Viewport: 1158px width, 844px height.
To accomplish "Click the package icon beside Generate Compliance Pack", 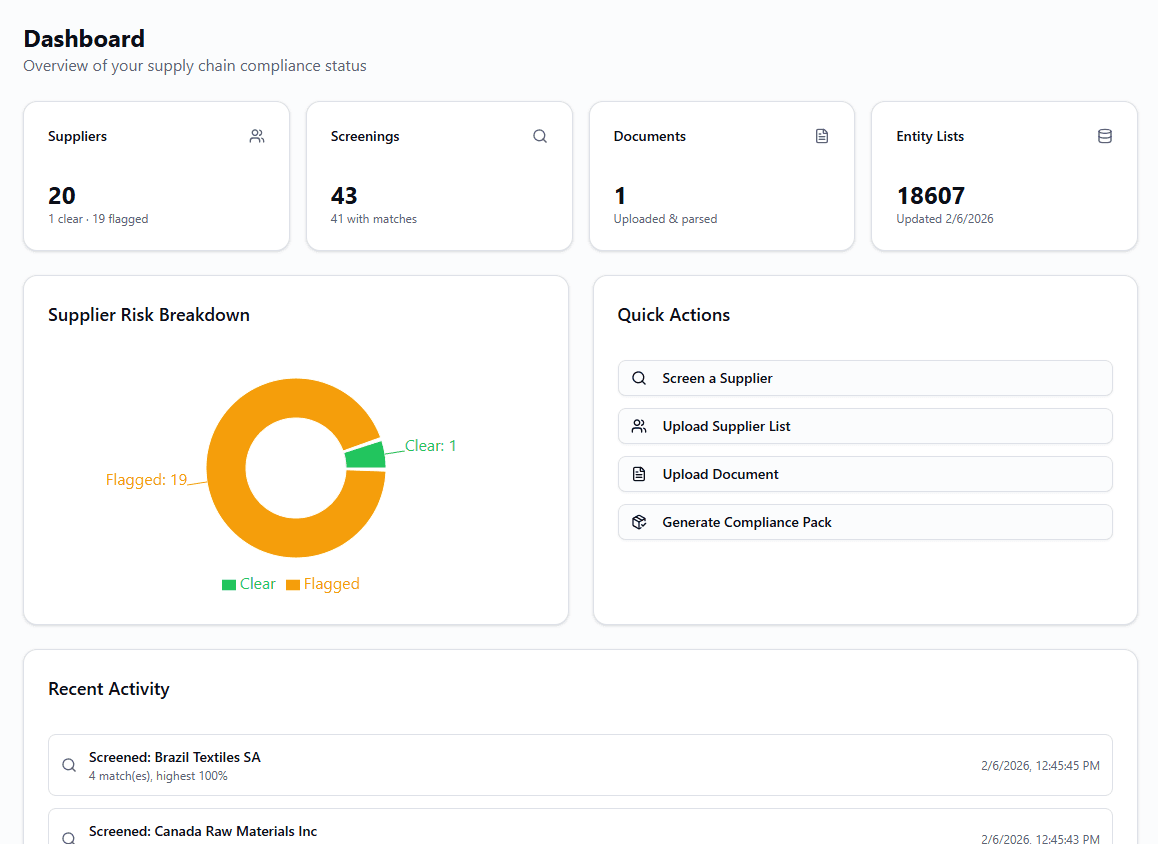I will [x=639, y=522].
